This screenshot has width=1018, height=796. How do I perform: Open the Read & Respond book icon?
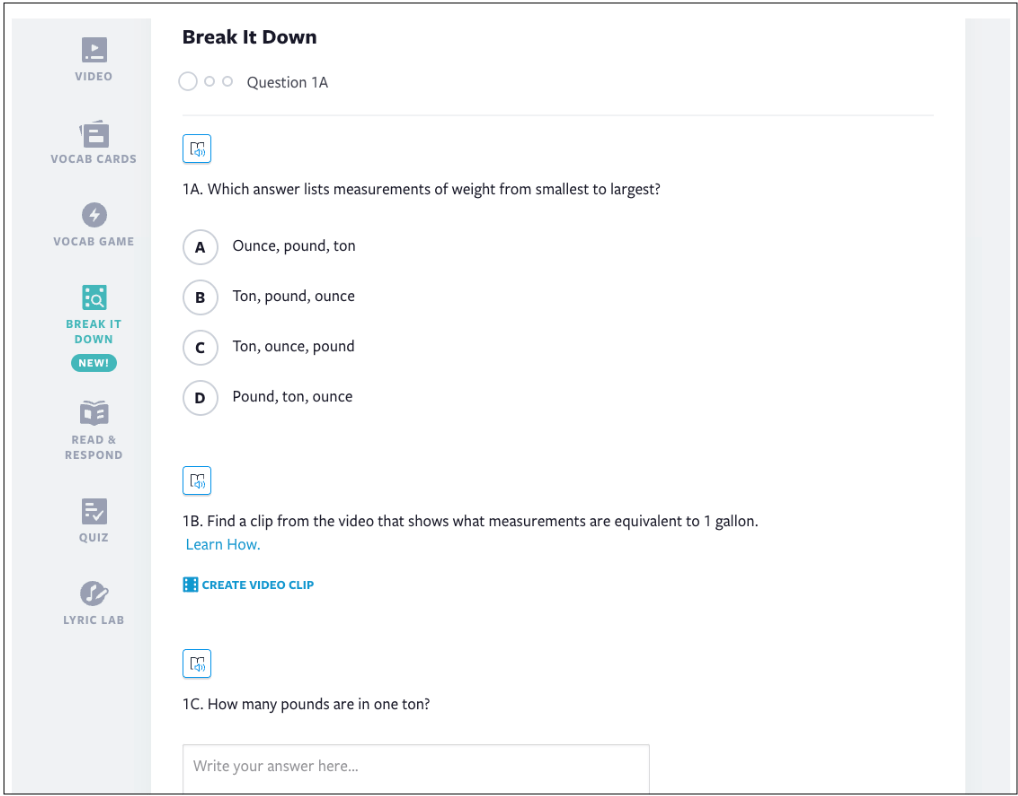tap(94, 413)
